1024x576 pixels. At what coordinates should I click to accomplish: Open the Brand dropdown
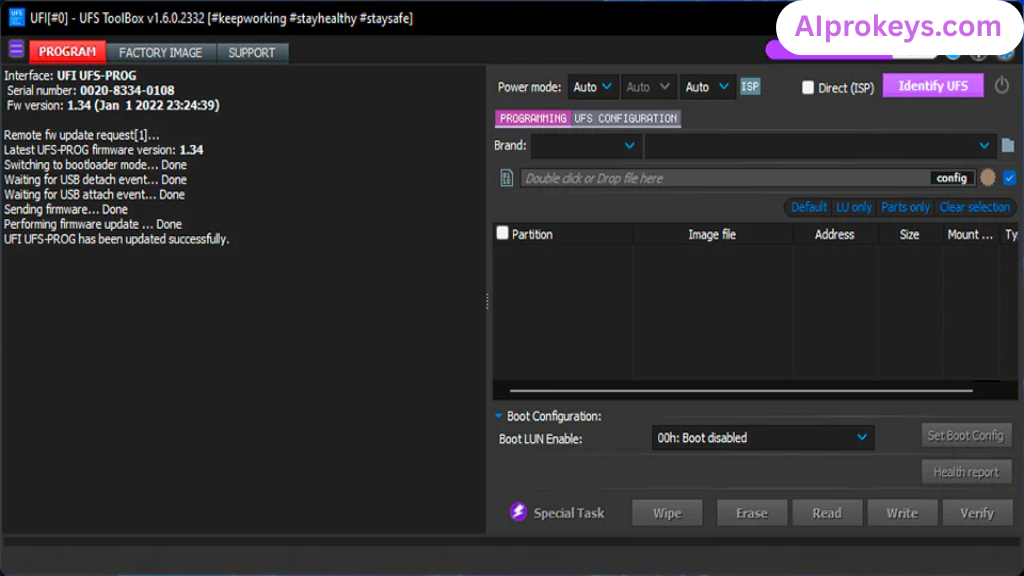[x=585, y=146]
